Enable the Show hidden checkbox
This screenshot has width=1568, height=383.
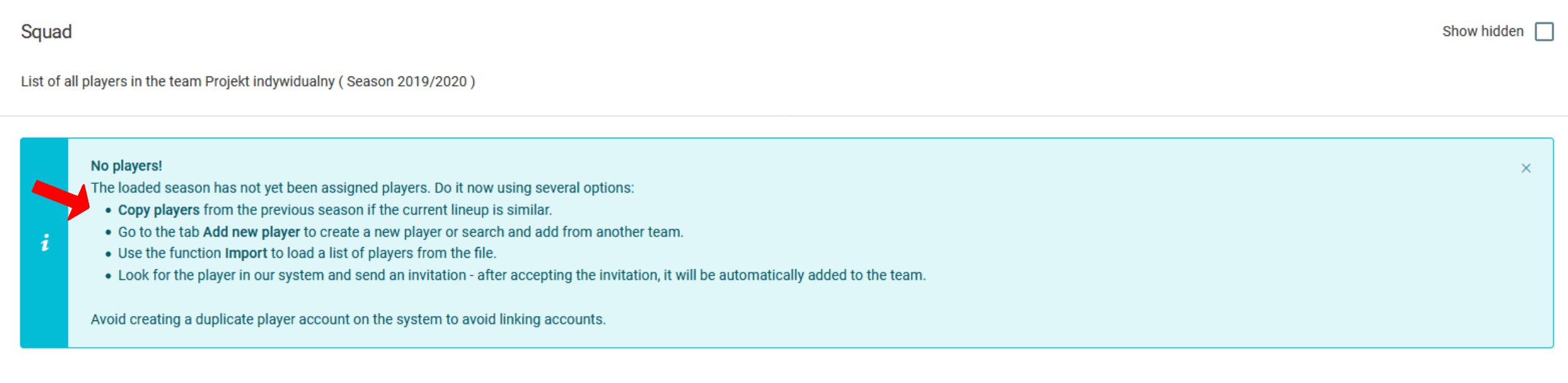point(1544,32)
